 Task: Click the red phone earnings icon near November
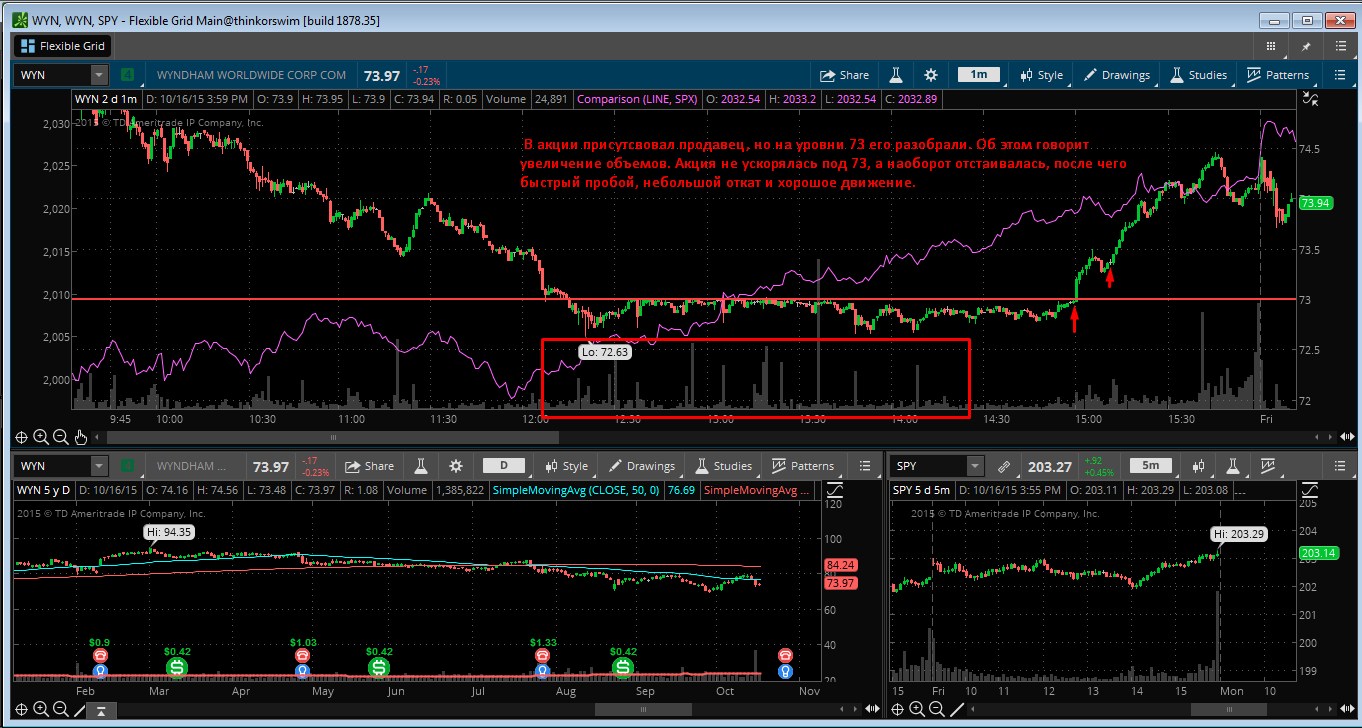click(786, 656)
